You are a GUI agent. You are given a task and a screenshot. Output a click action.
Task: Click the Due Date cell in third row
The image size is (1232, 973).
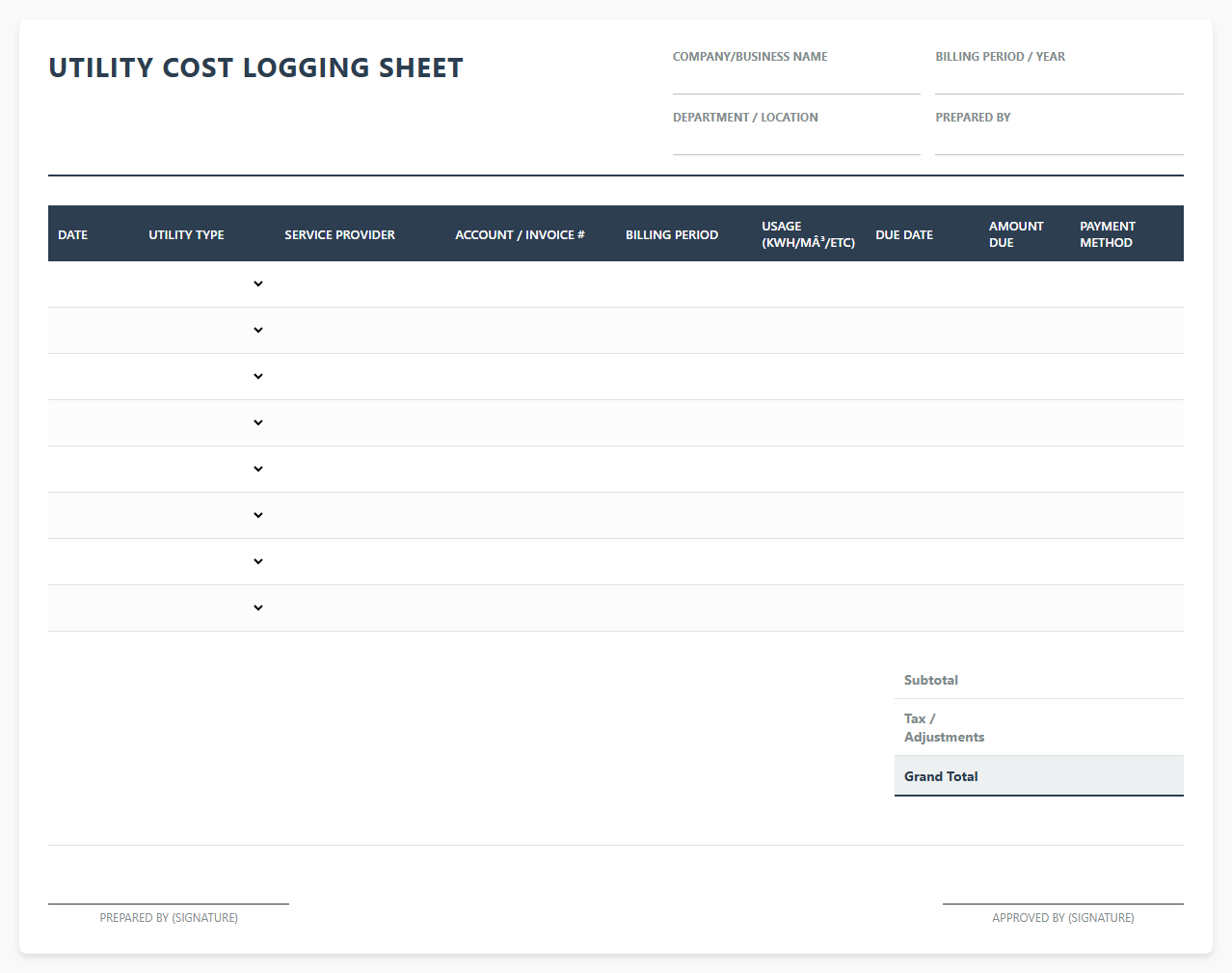(923, 376)
